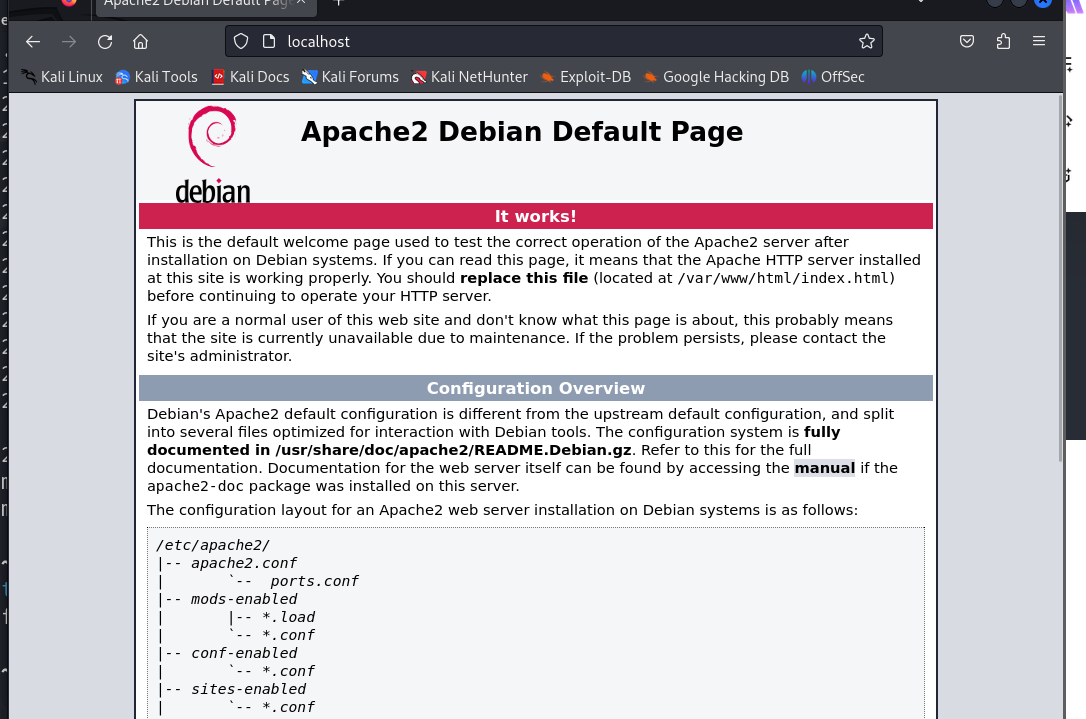Open the tracking protection shield icon
This screenshot has height=719, width=1086.
click(240, 42)
